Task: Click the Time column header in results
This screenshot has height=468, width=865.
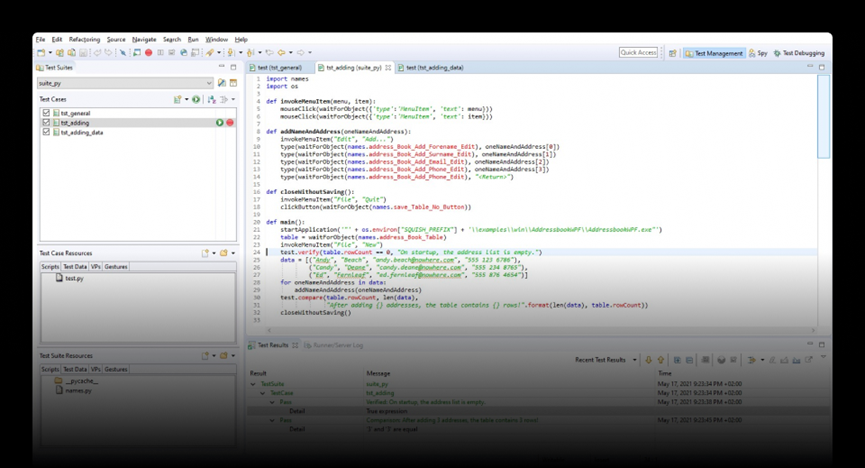Action: (x=665, y=374)
